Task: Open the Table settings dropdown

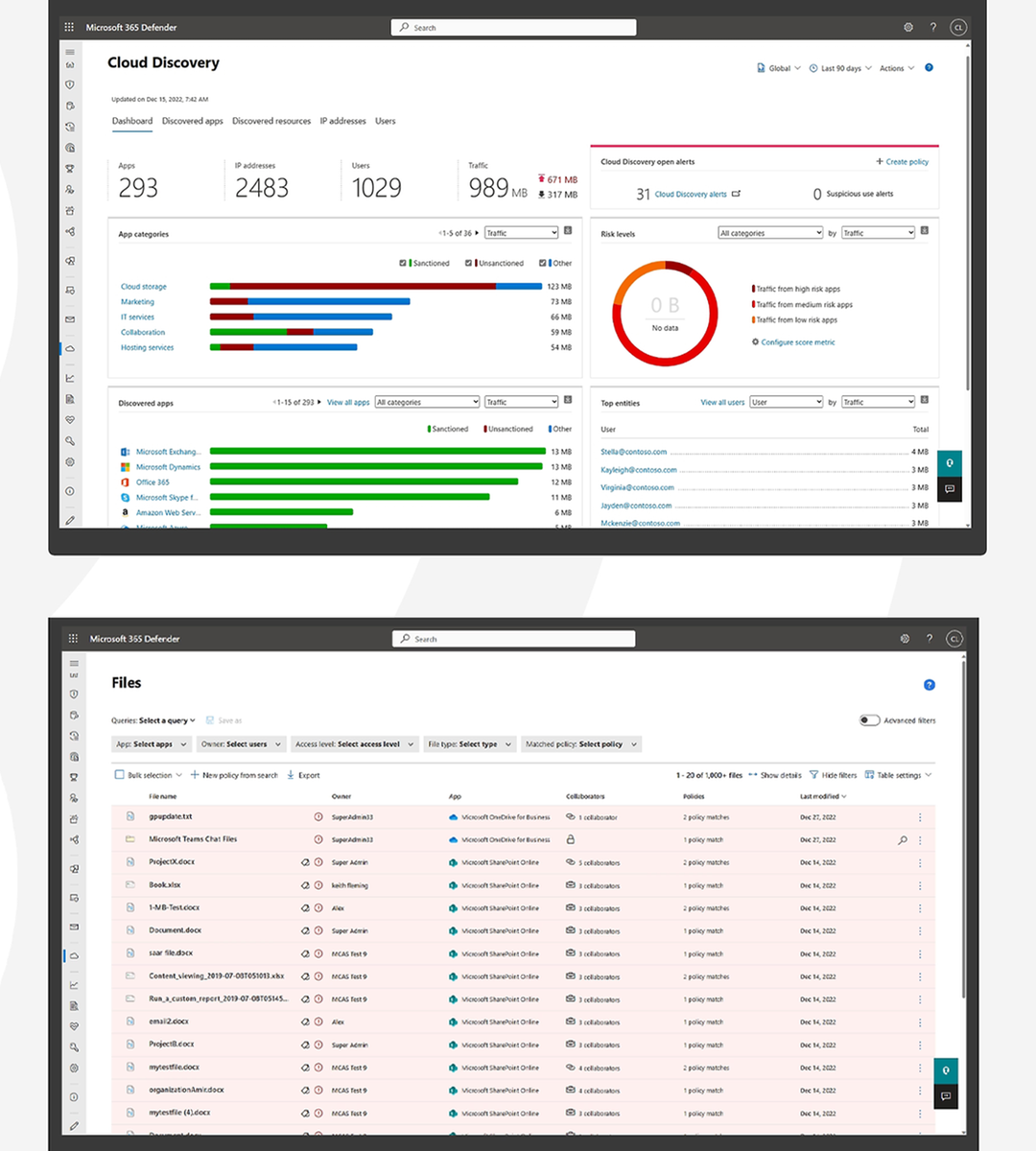Action: 899,775
